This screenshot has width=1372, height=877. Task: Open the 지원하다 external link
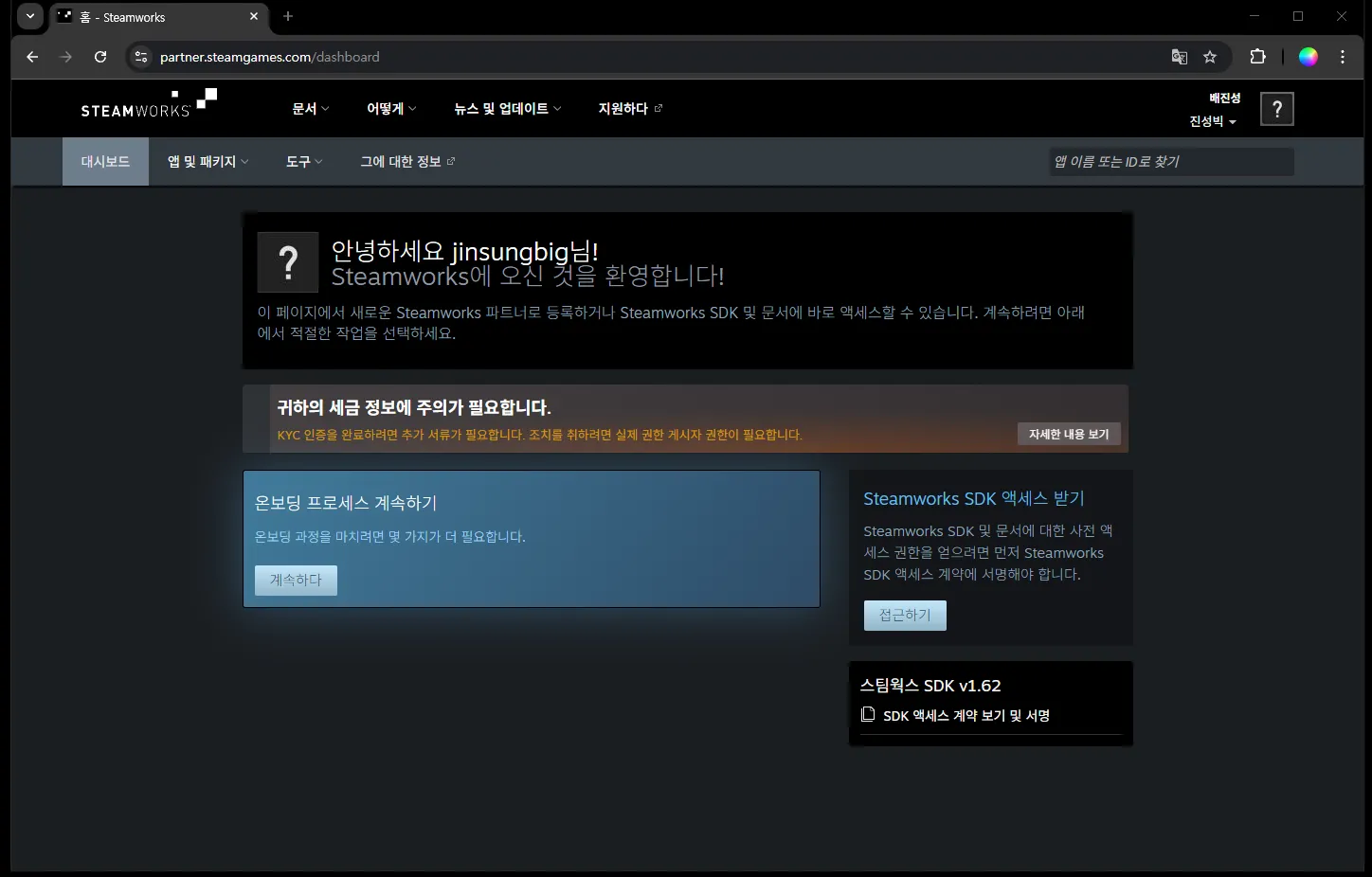[x=630, y=109]
